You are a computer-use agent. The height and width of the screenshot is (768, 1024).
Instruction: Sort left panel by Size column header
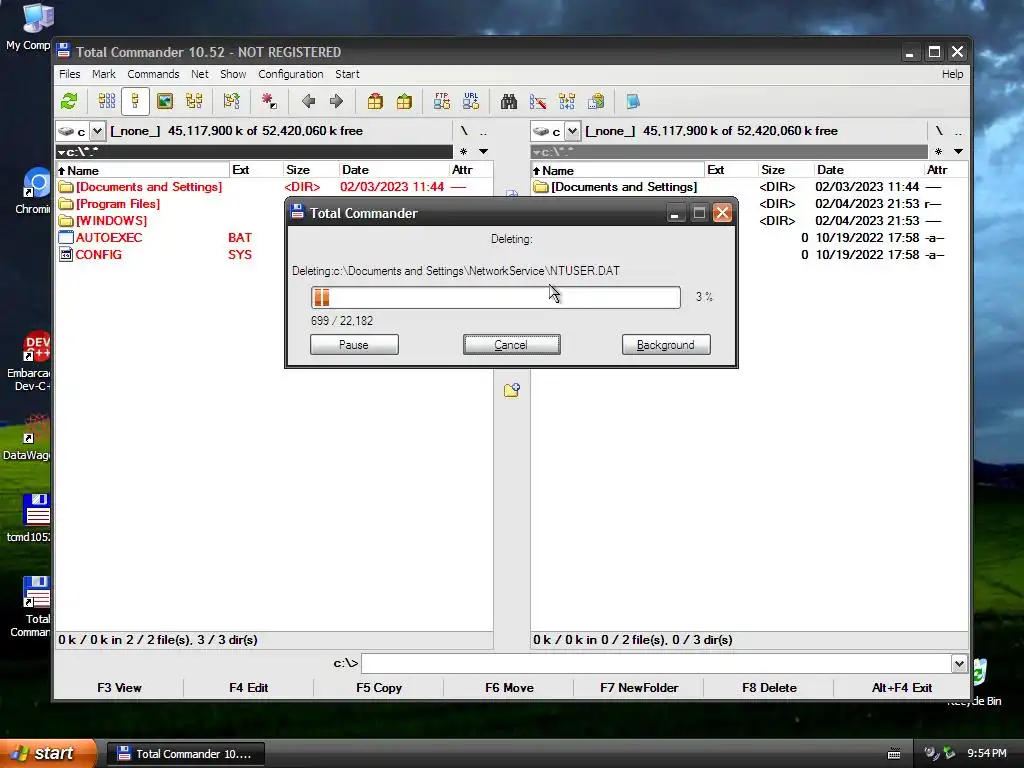[311, 170]
